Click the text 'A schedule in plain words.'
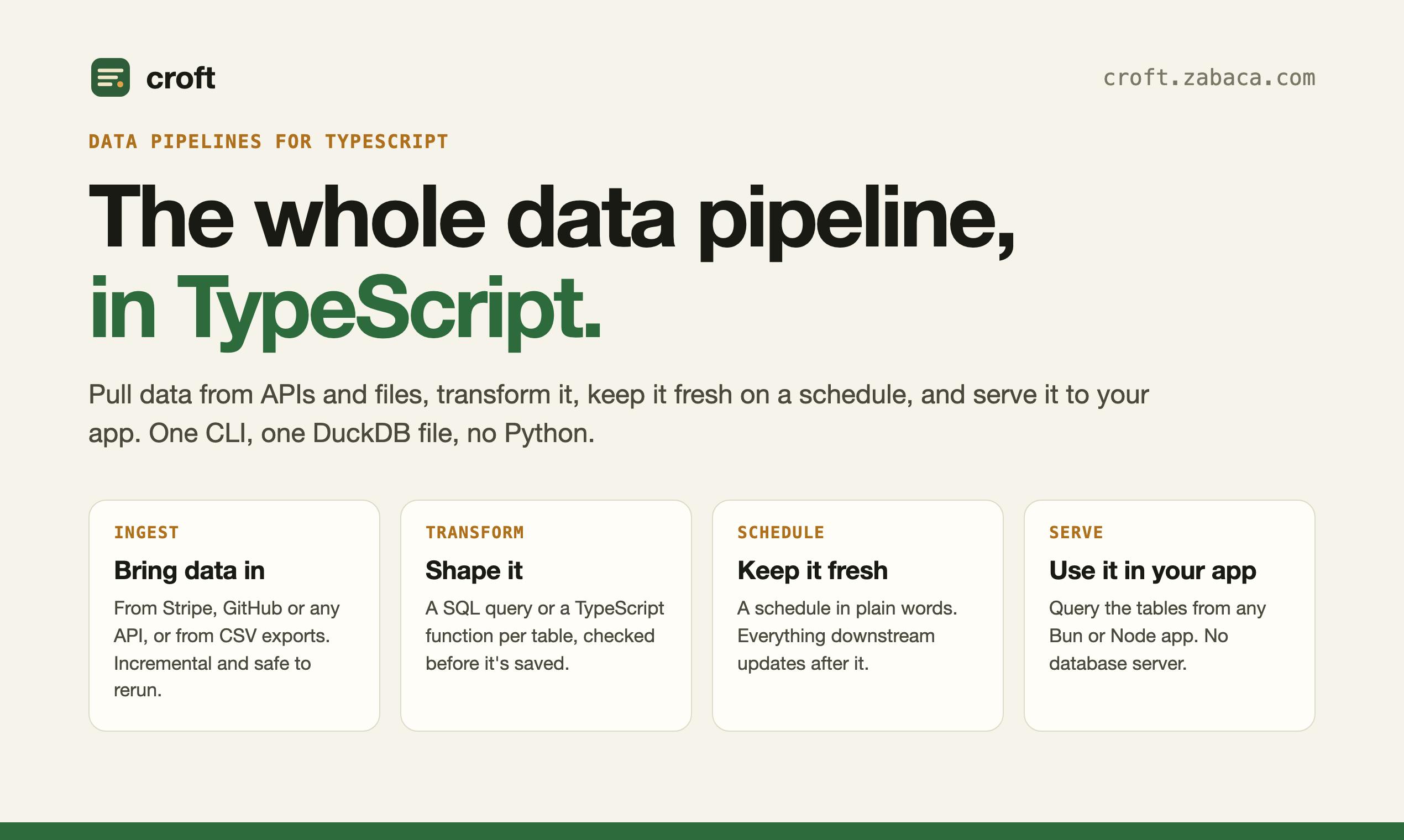Viewport: 1404px width, 840px height. click(x=847, y=608)
